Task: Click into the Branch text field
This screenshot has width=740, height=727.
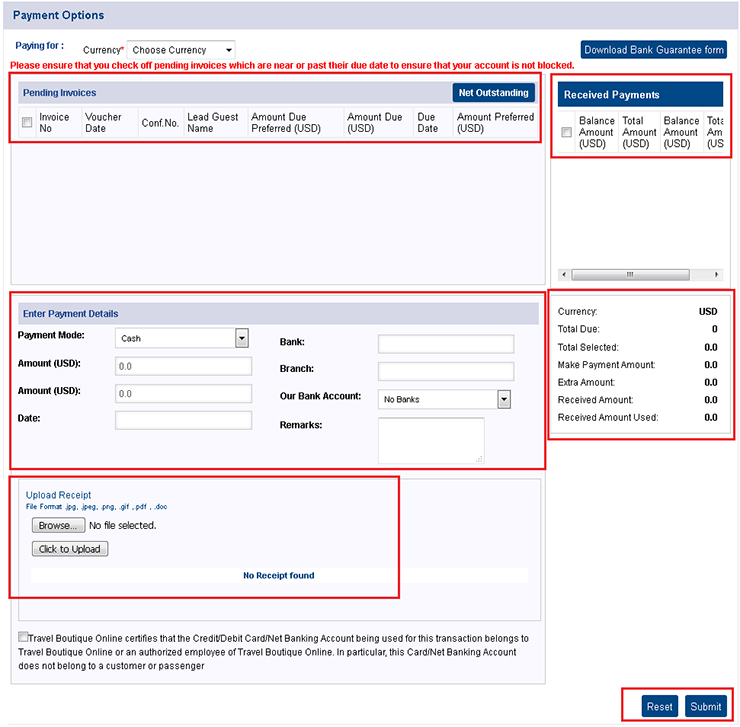Action: point(445,371)
